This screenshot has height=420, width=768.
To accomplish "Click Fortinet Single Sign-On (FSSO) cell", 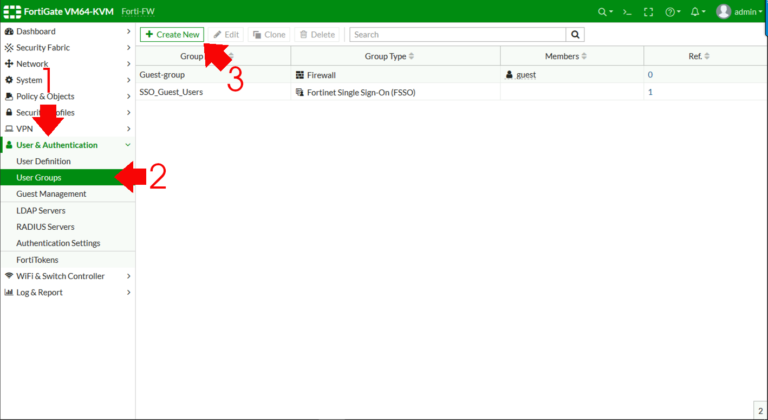I will pos(361,92).
